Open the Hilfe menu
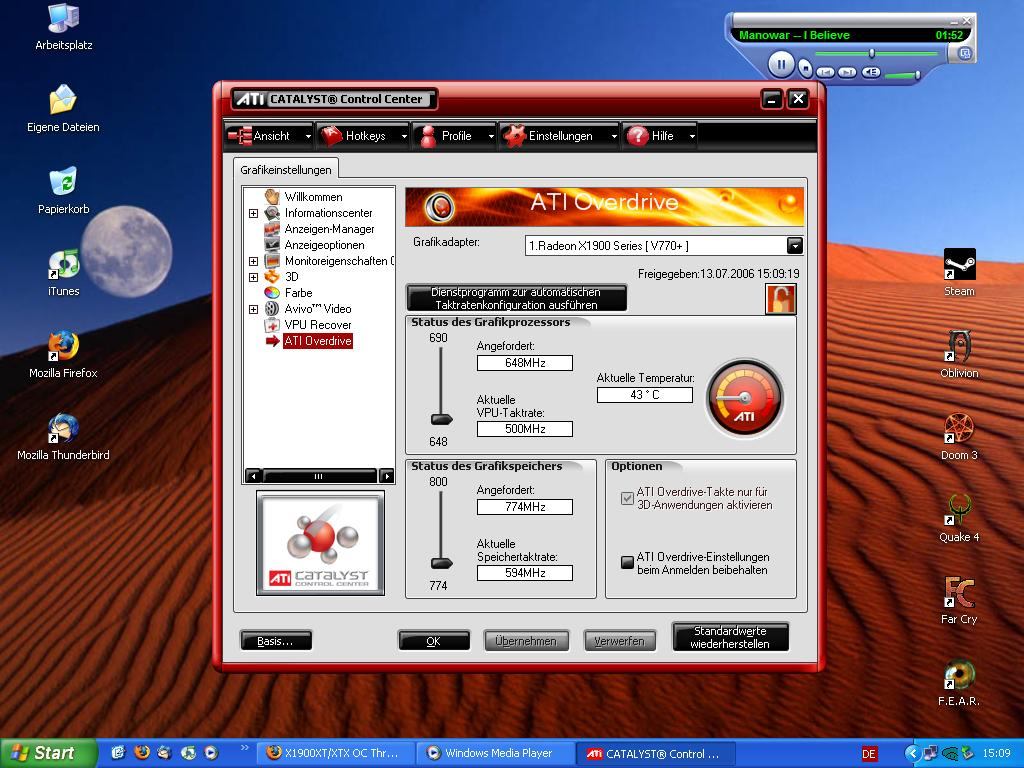 (660, 136)
